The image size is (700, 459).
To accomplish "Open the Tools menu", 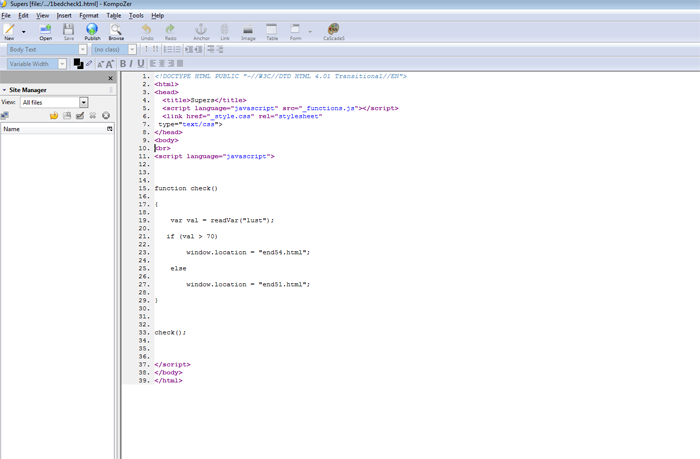I will click(x=136, y=16).
